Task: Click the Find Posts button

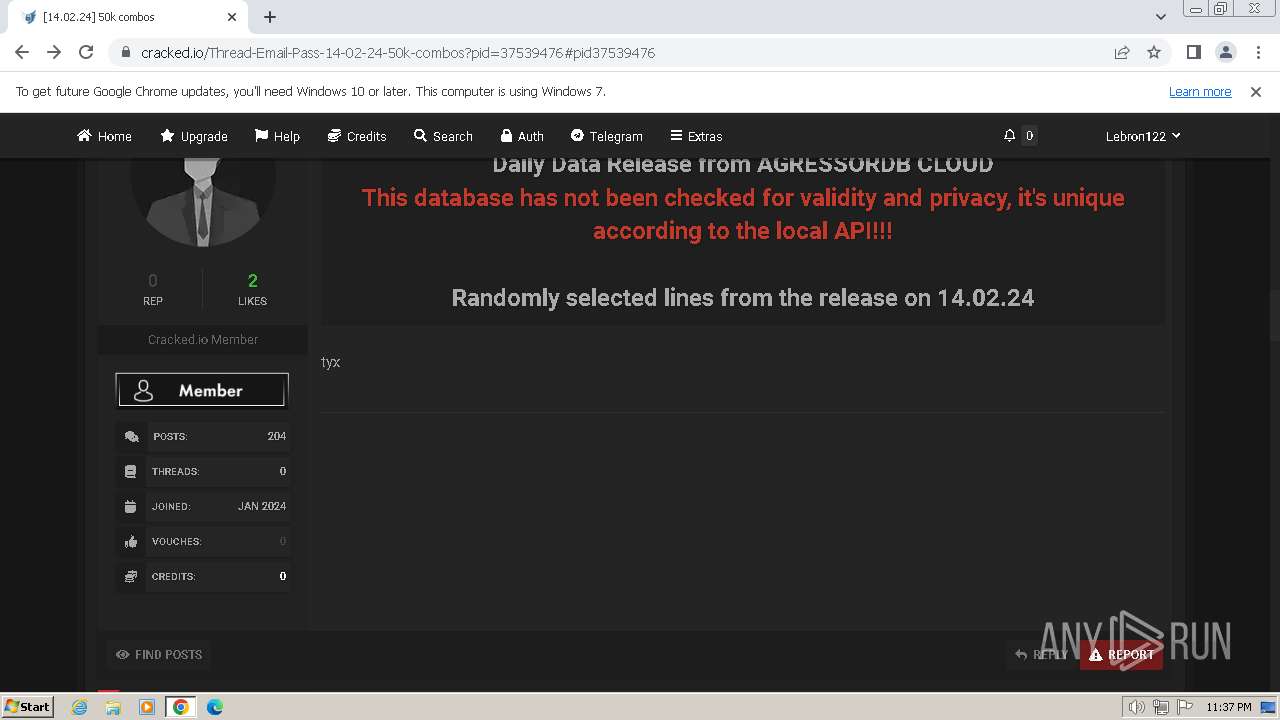Action: click(x=159, y=655)
